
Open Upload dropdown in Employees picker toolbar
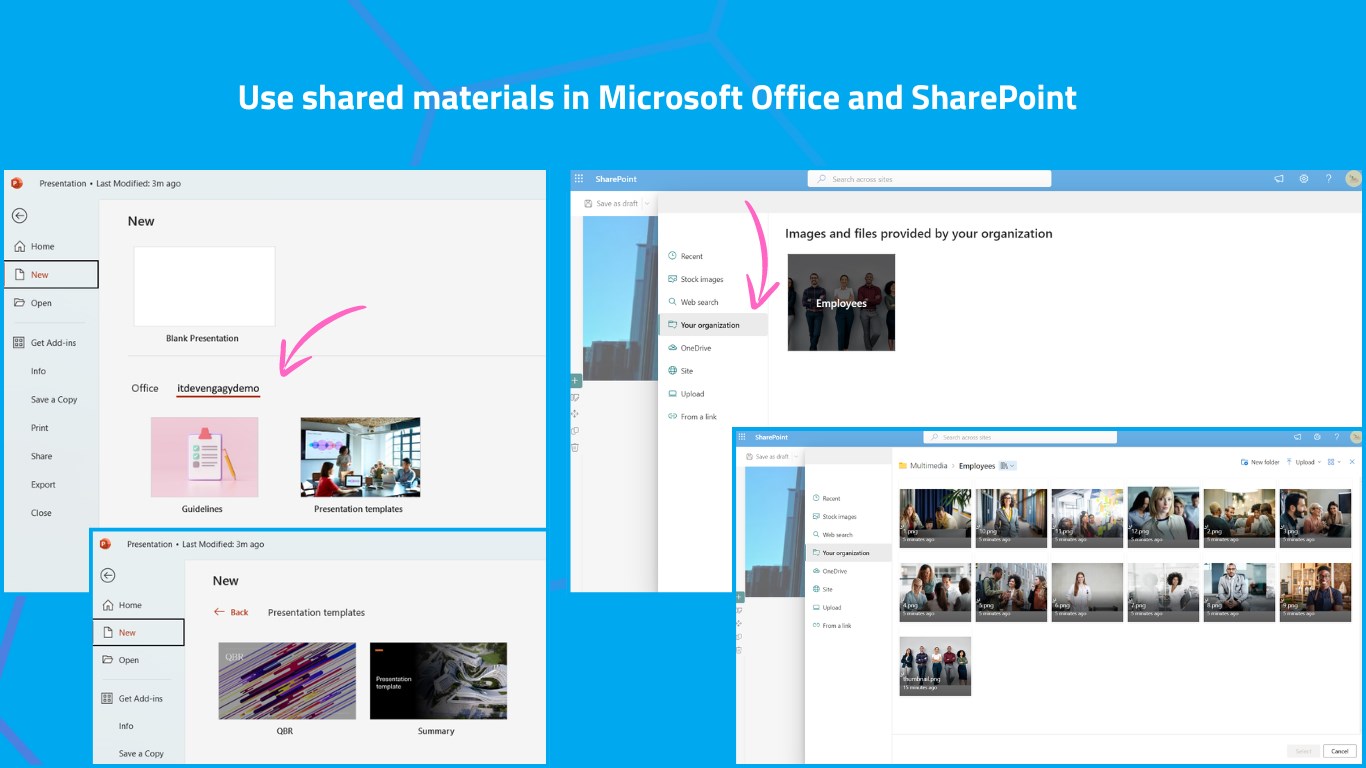pyautogui.click(x=1304, y=462)
